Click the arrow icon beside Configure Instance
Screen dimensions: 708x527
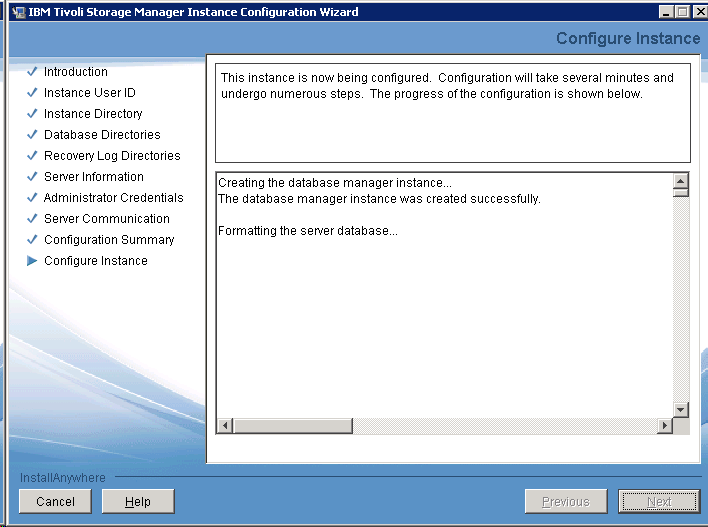[x=32, y=261]
